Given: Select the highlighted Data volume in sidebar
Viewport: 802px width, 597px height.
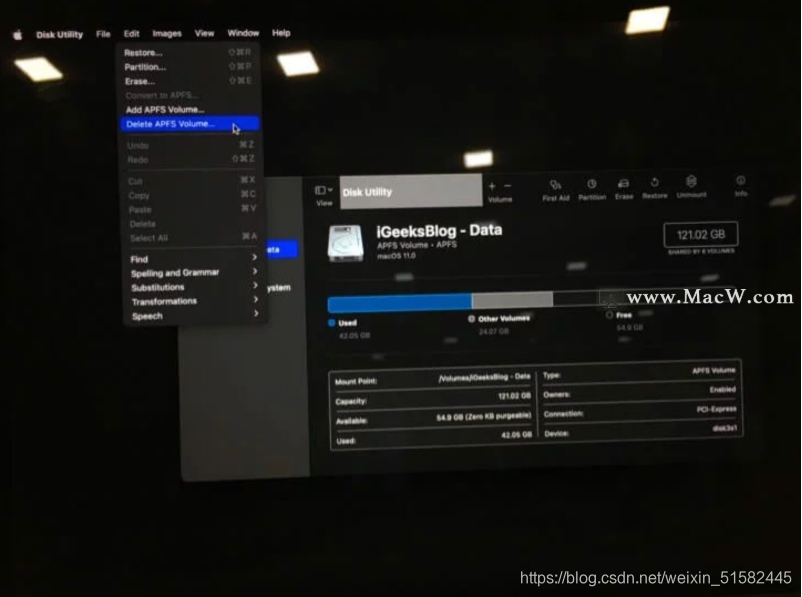Looking at the screenshot, I should [282, 249].
